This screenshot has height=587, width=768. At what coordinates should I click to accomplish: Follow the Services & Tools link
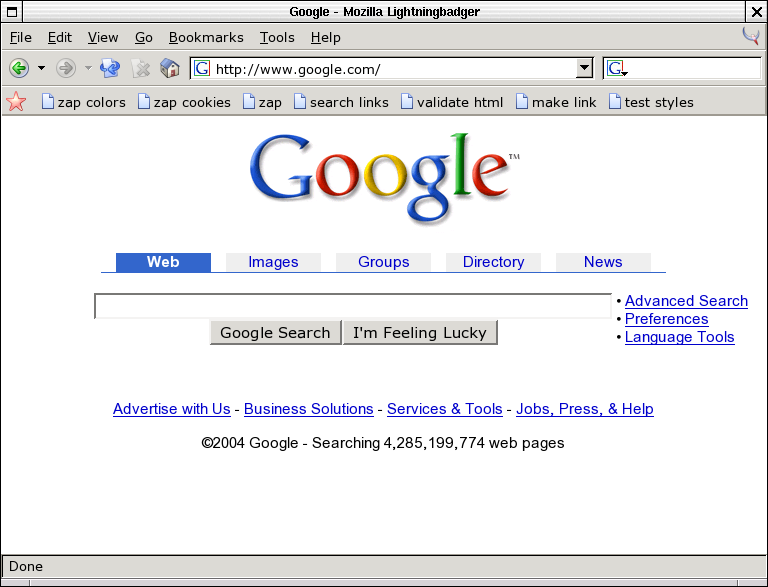tap(445, 409)
